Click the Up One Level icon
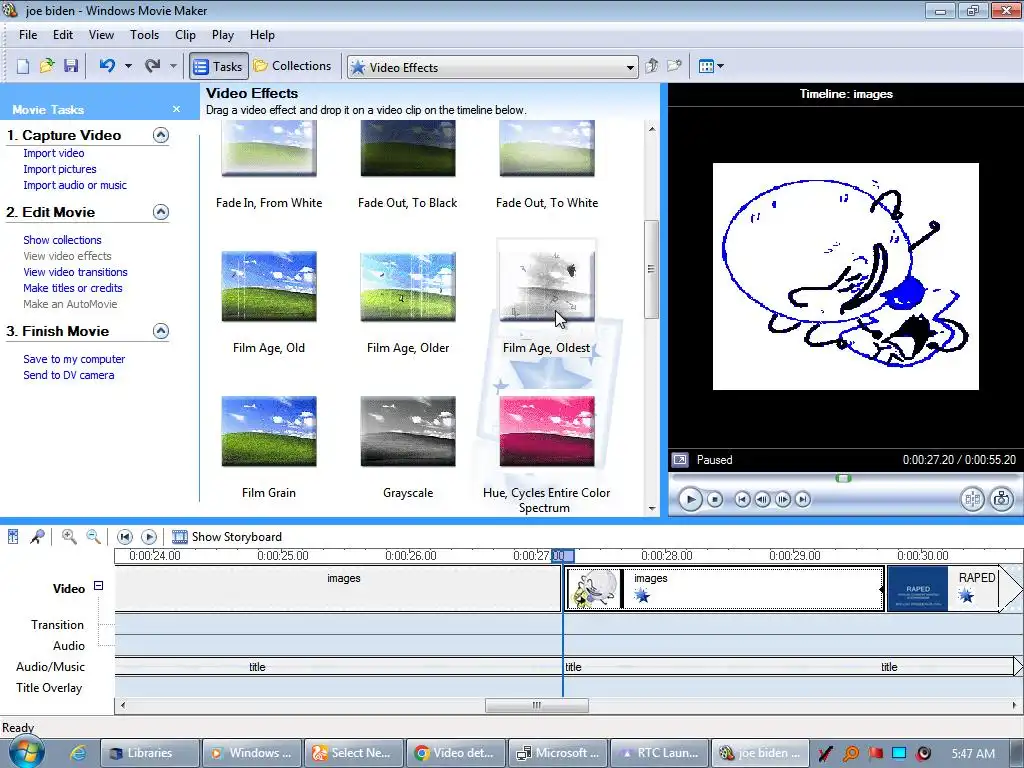The width and height of the screenshot is (1024, 768). pyautogui.click(x=651, y=66)
